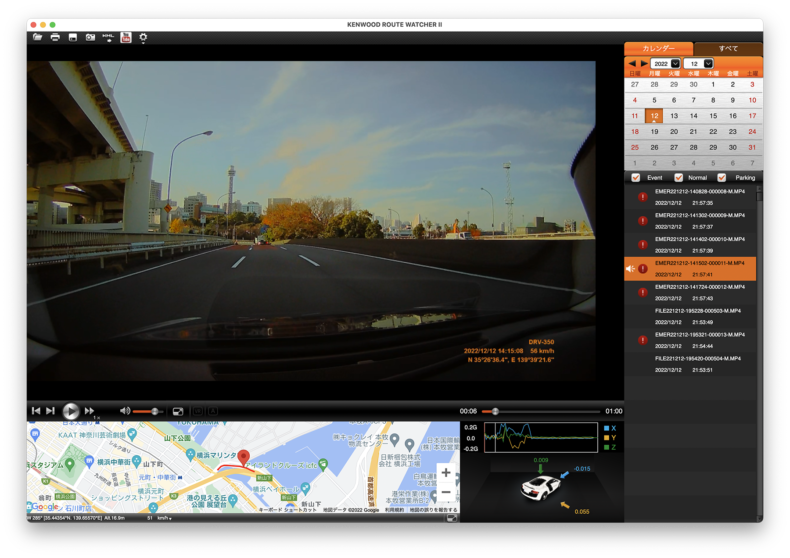The height and width of the screenshot is (558, 790).
Task: Switch to the すべて tab
Action: 728,48
